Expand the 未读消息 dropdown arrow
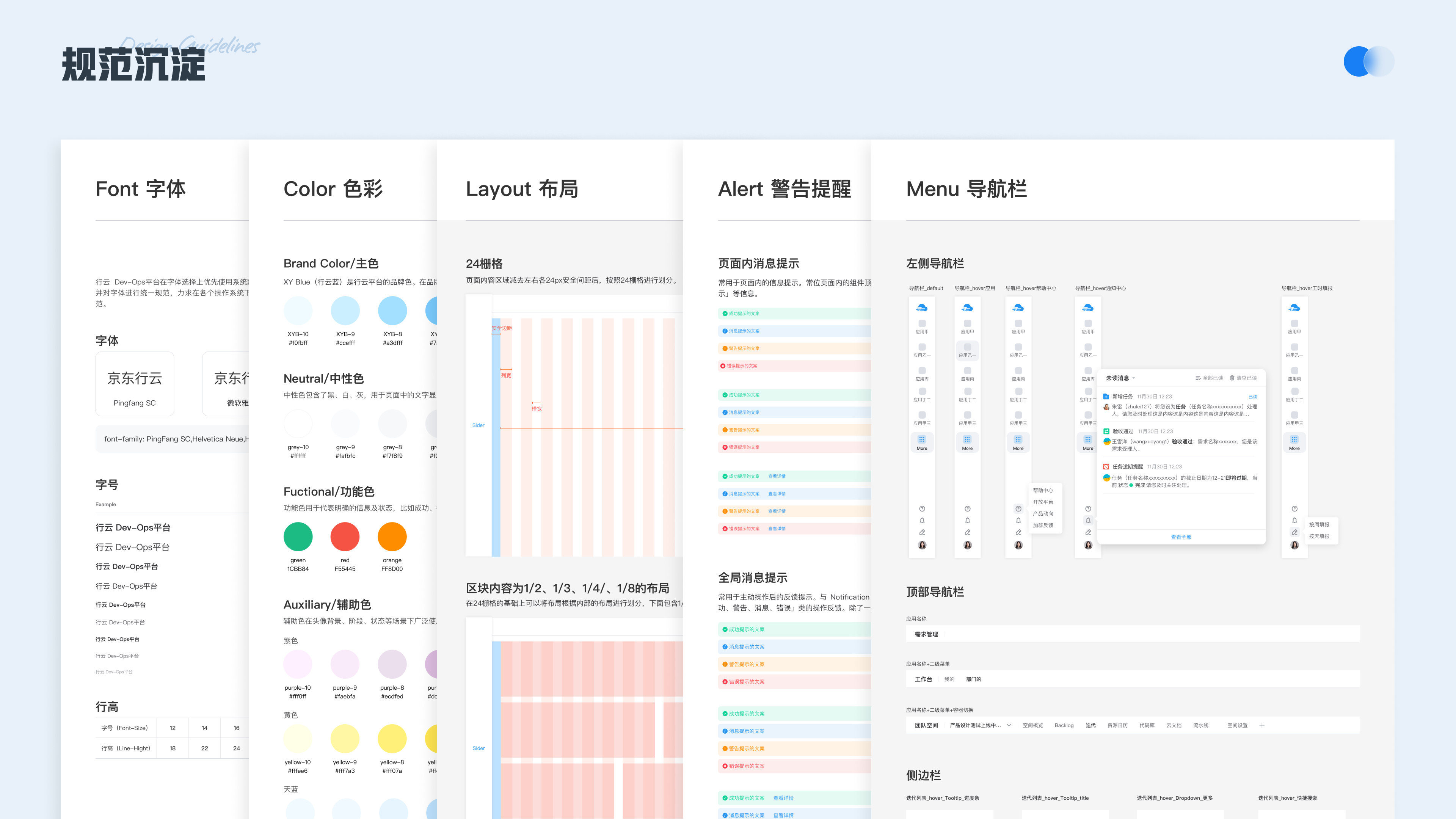Image resolution: width=1456 pixels, height=819 pixels. coord(1134,378)
